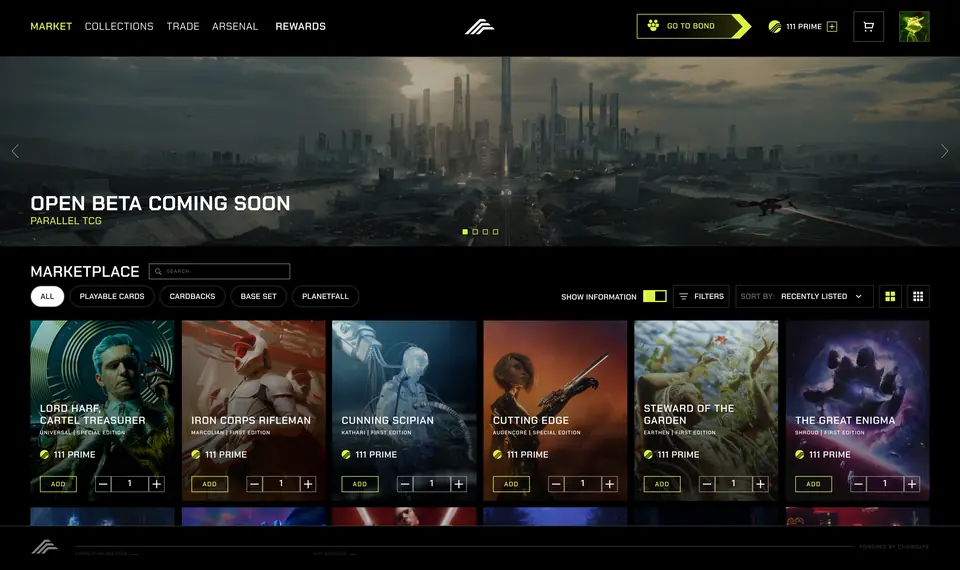Decrease quantity for Iron Corps Rifleman
This screenshot has height=570, width=960.
pyautogui.click(x=255, y=484)
